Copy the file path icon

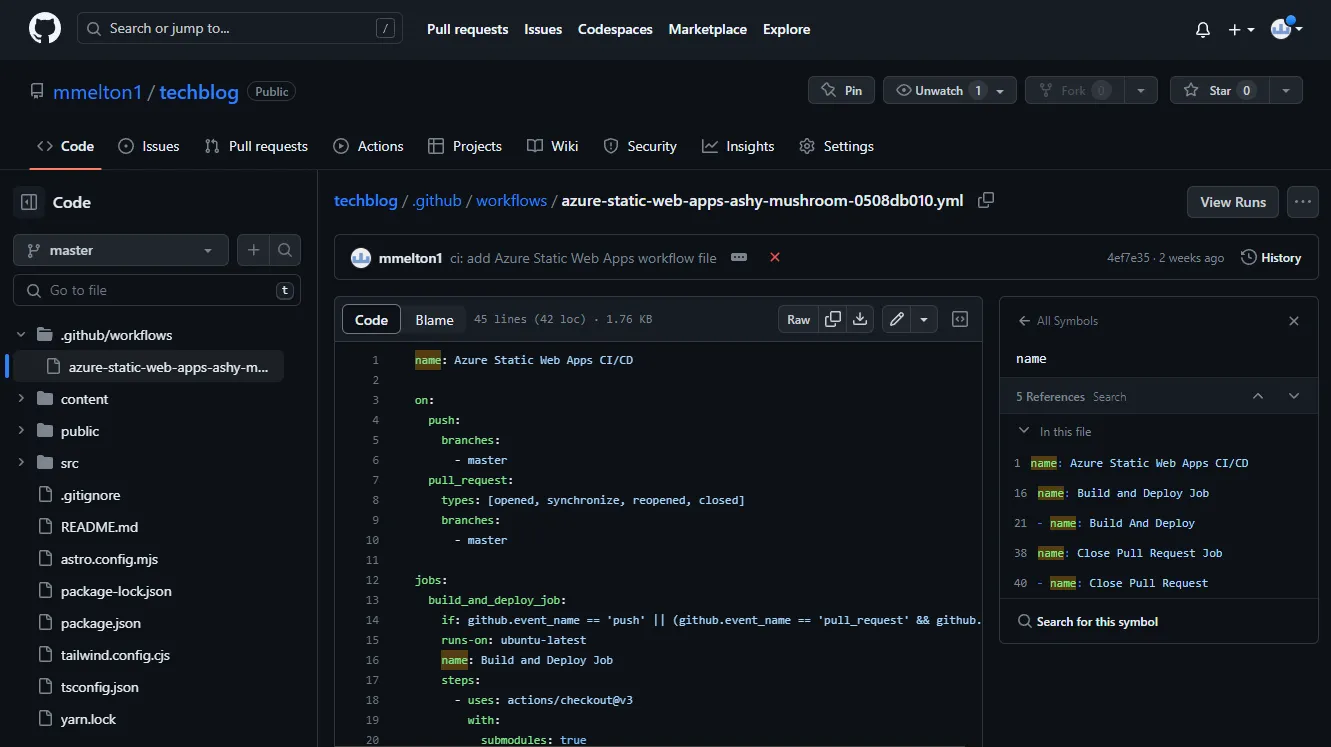pos(986,200)
